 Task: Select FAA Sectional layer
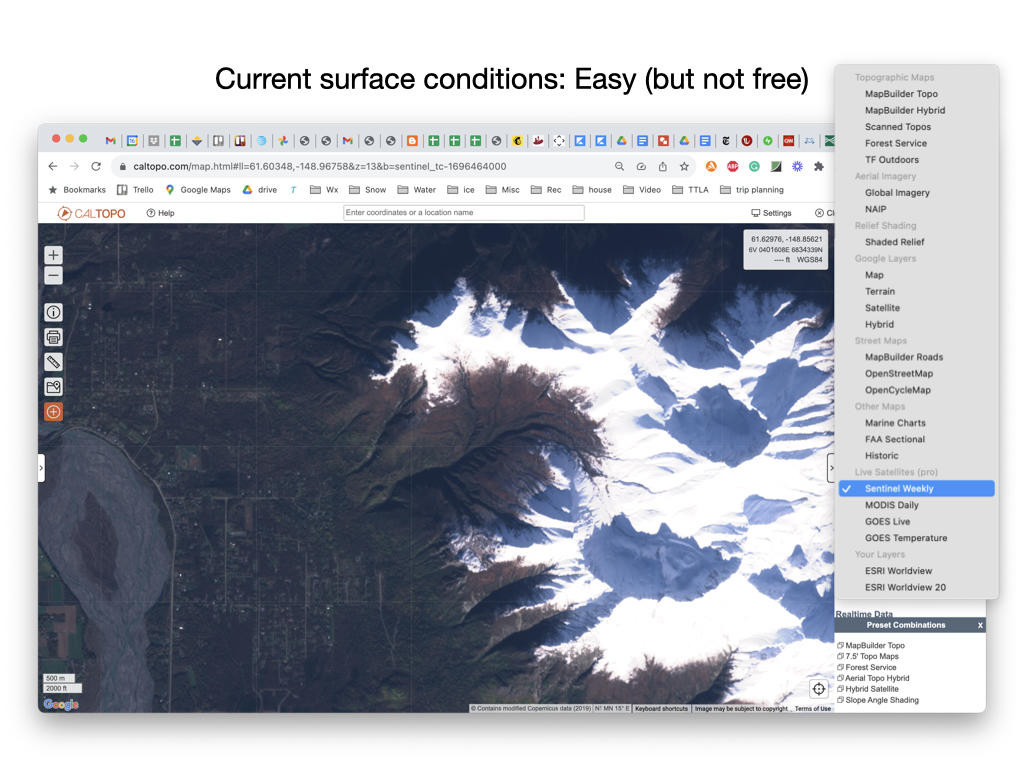click(x=895, y=440)
